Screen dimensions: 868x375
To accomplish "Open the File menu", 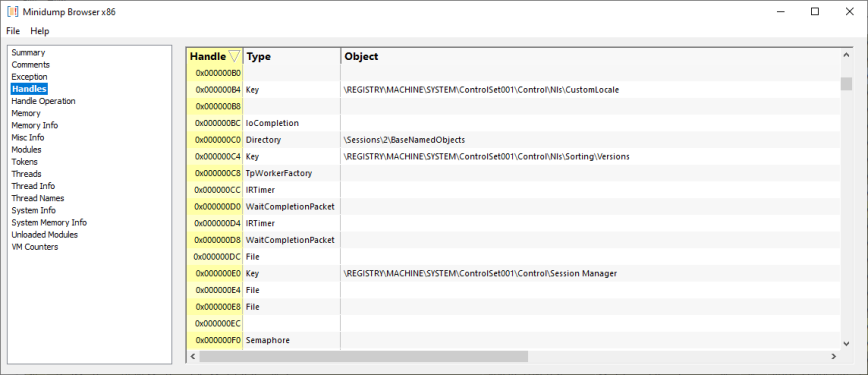I will click(13, 31).
